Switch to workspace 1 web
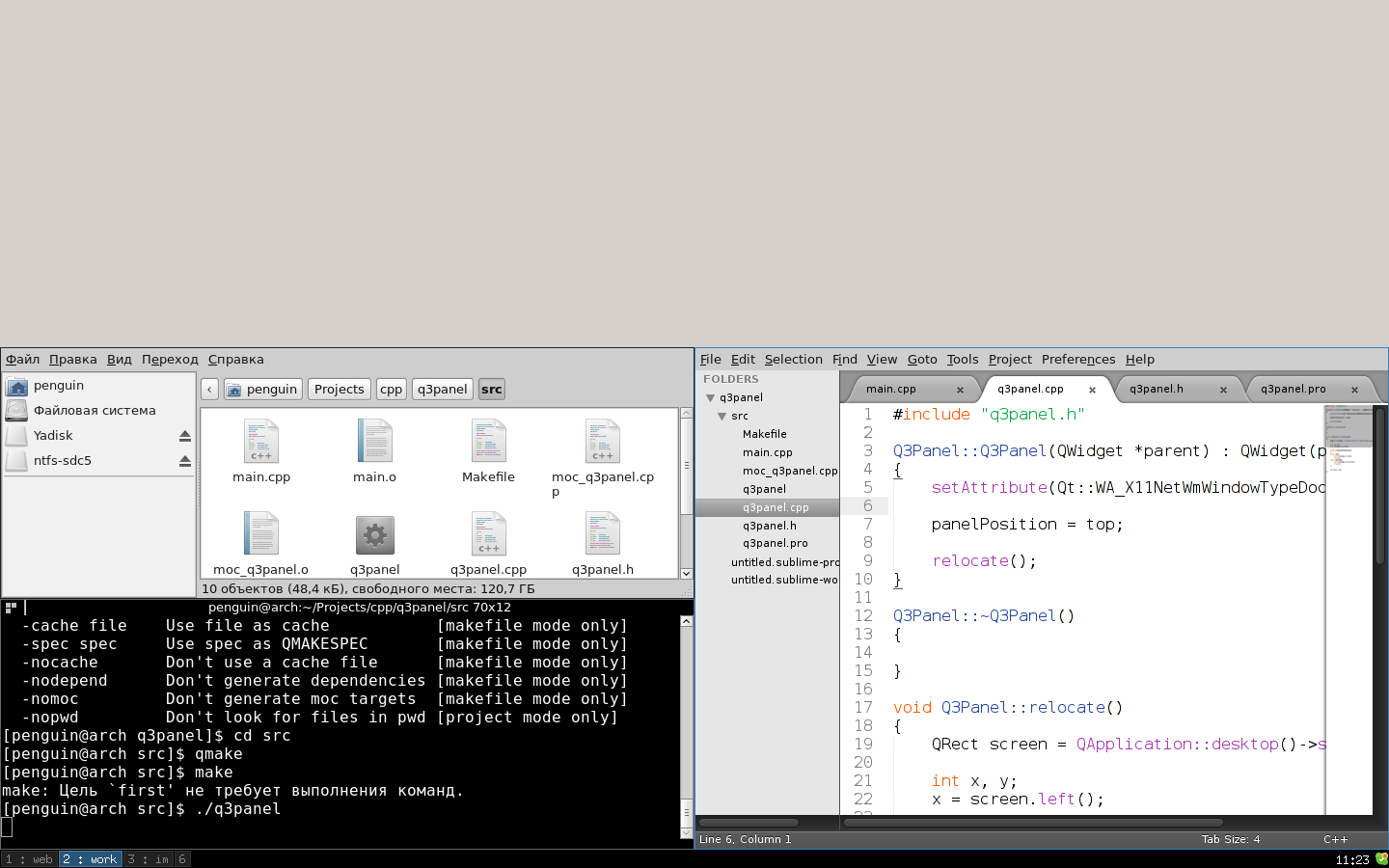Screen dimensions: 1389x868 [30, 859]
